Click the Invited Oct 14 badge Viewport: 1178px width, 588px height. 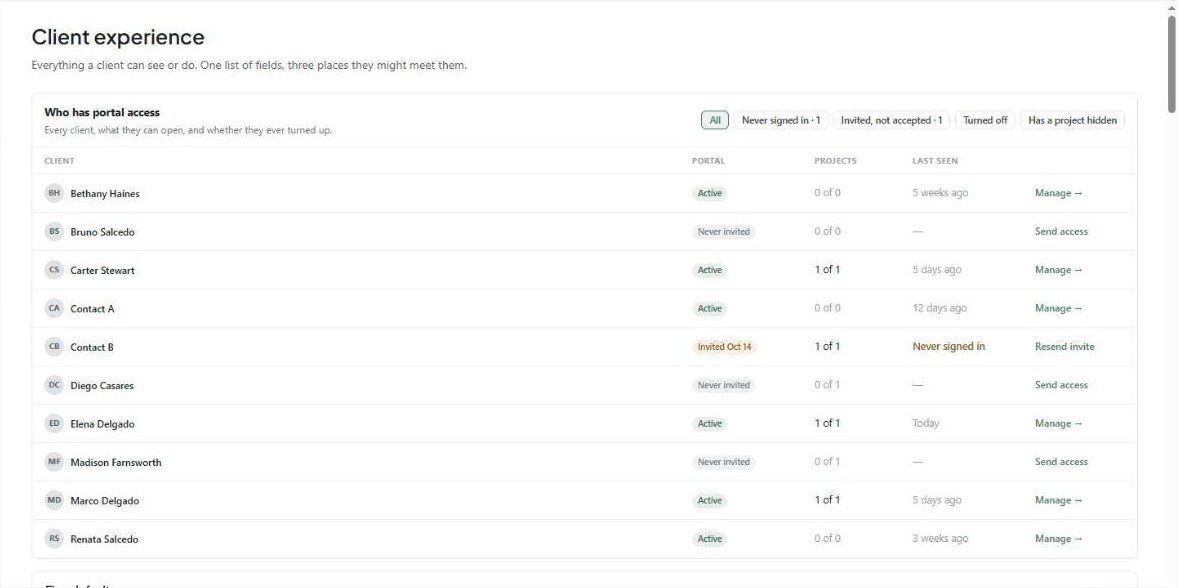click(x=724, y=347)
